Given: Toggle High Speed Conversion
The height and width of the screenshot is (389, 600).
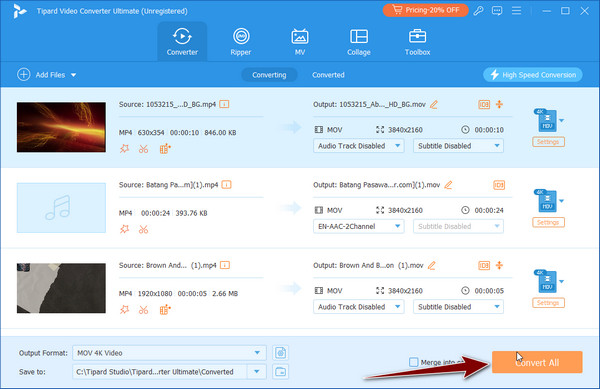Looking at the screenshot, I should [533, 75].
